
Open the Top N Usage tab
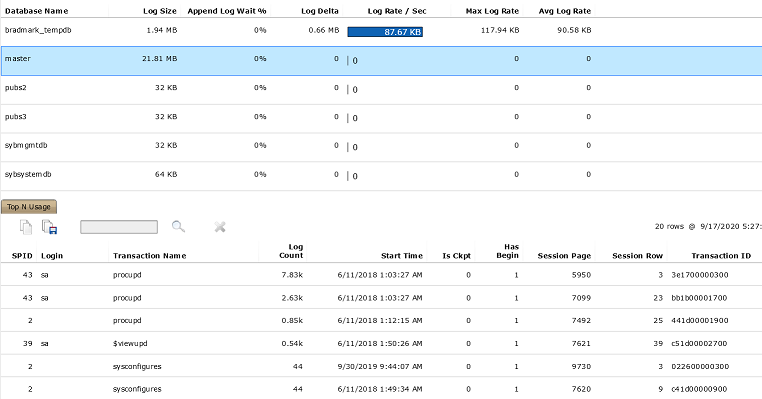point(29,207)
